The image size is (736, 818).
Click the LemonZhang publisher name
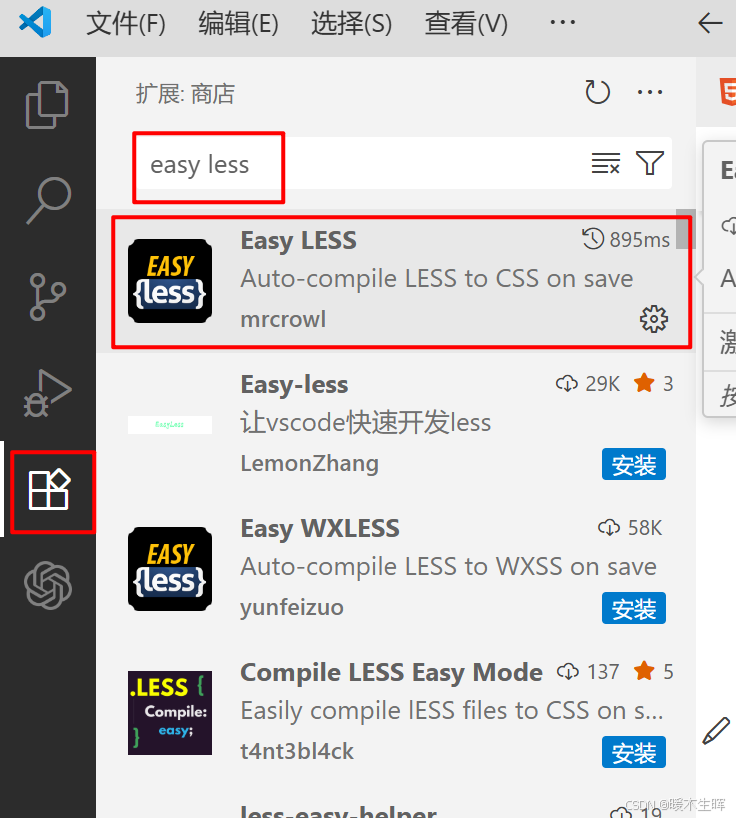(310, 463)
